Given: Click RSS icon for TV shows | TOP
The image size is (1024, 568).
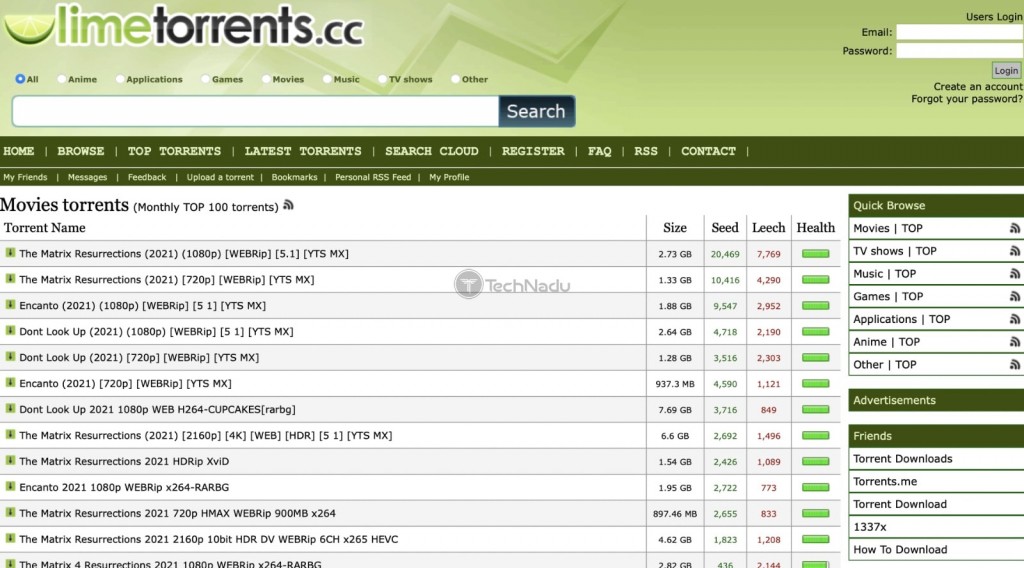Looking at the screenshot, I should click(x=1014, y=251).
